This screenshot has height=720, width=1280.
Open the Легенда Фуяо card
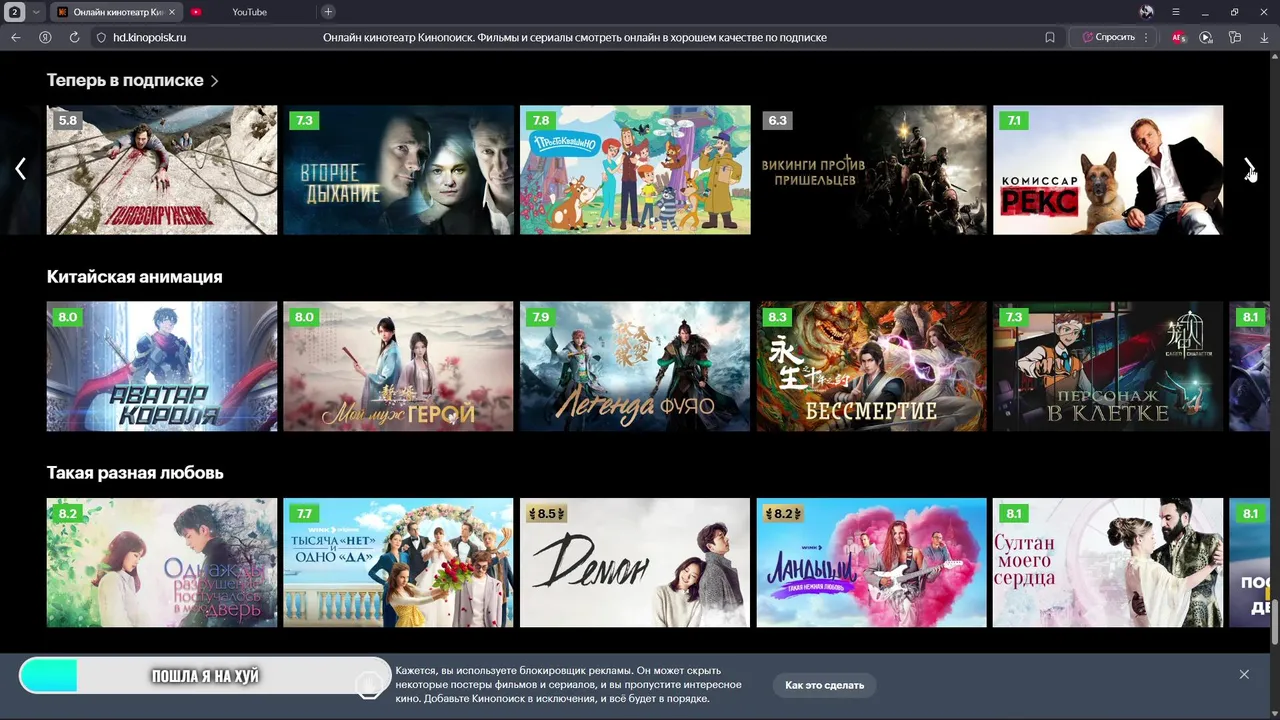635,366
